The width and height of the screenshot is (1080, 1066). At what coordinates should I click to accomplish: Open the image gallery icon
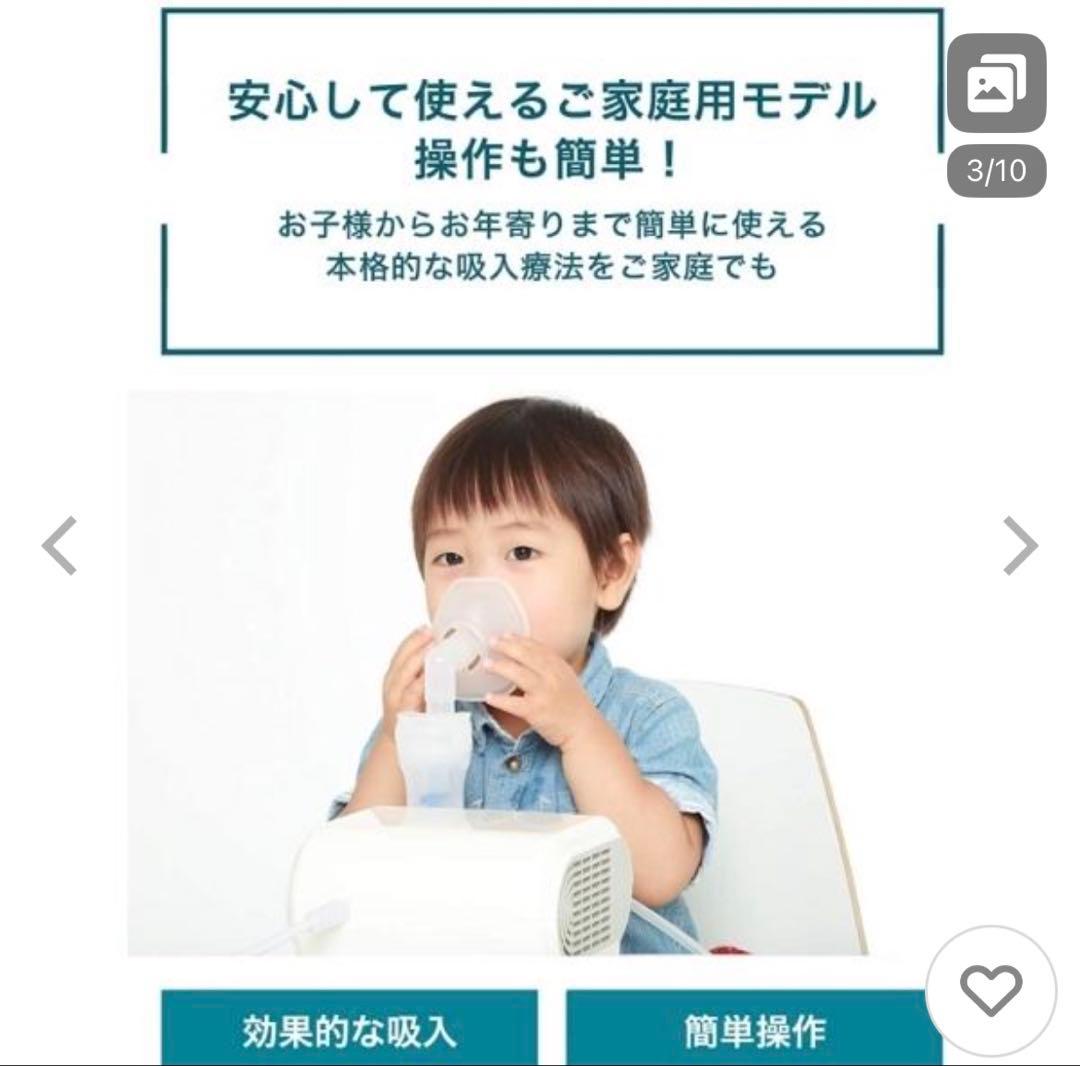[997, 83]
